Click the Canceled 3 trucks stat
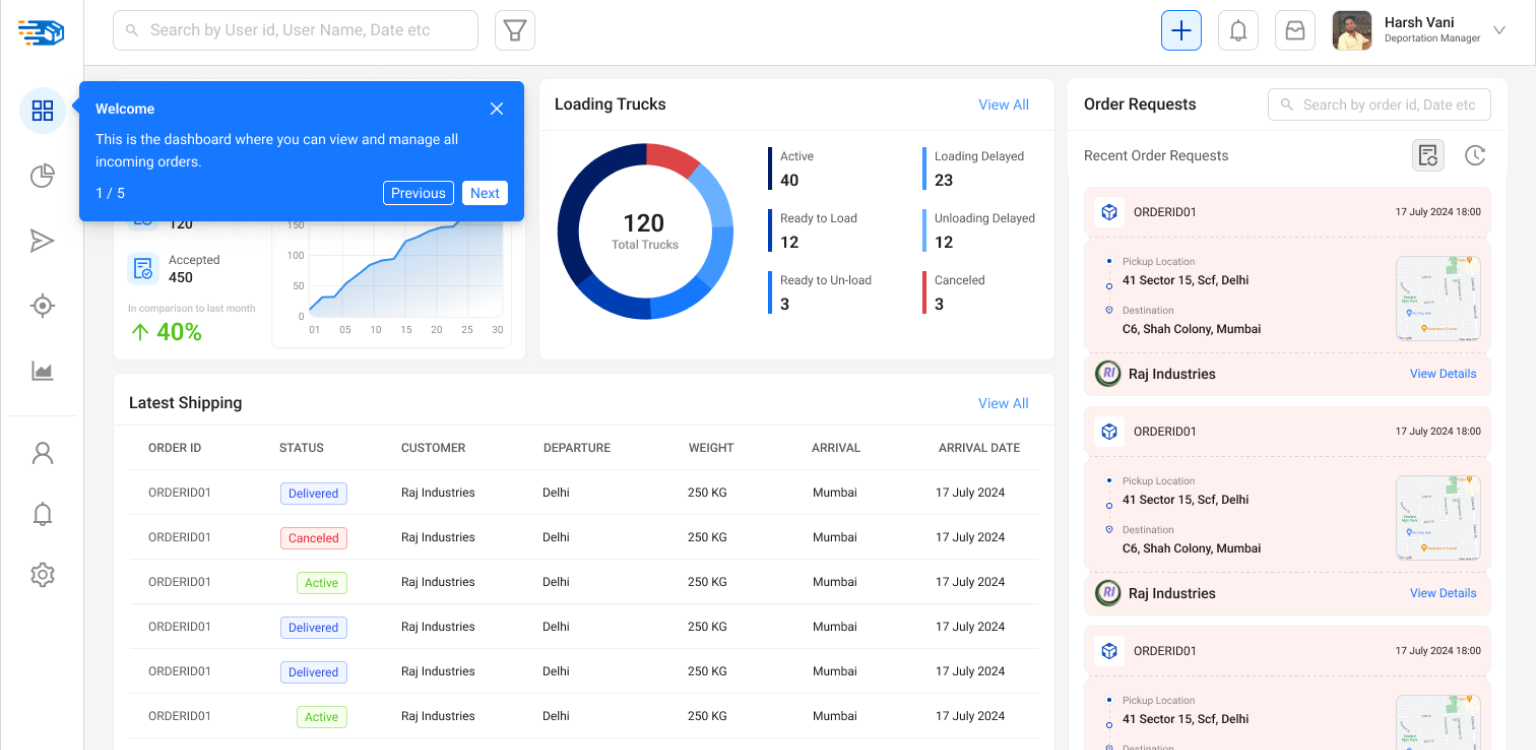The height and width of the screenshot is (750, 1536). point(955,293)
